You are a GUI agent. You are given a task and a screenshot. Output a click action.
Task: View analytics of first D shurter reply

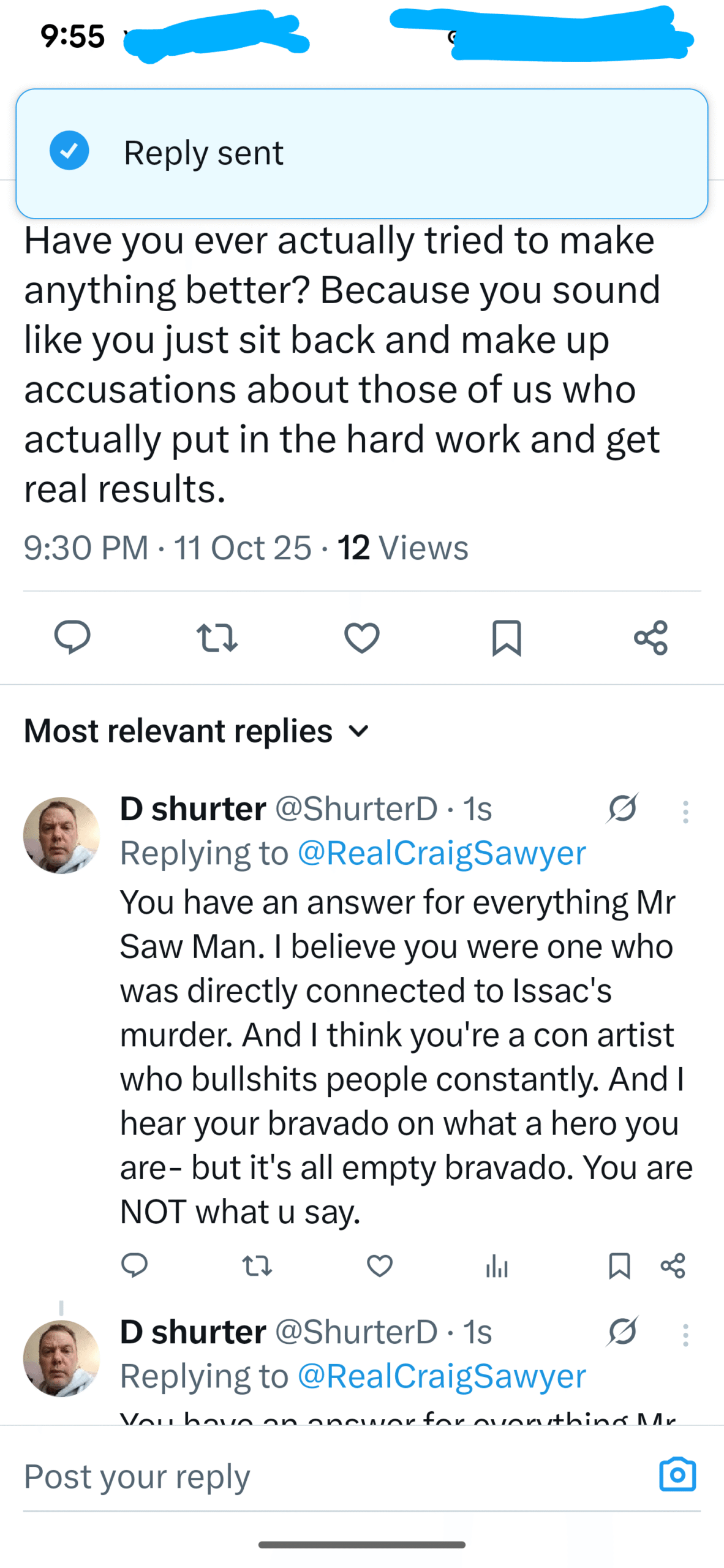point(497,1265)
